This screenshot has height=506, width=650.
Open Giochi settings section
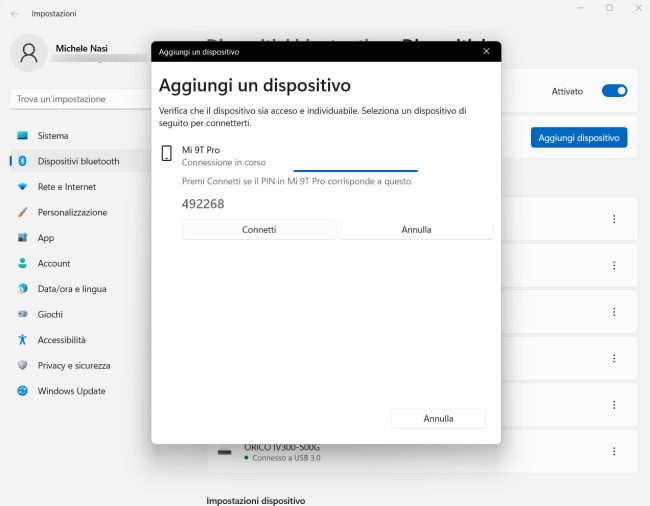(x=50, y=314)
